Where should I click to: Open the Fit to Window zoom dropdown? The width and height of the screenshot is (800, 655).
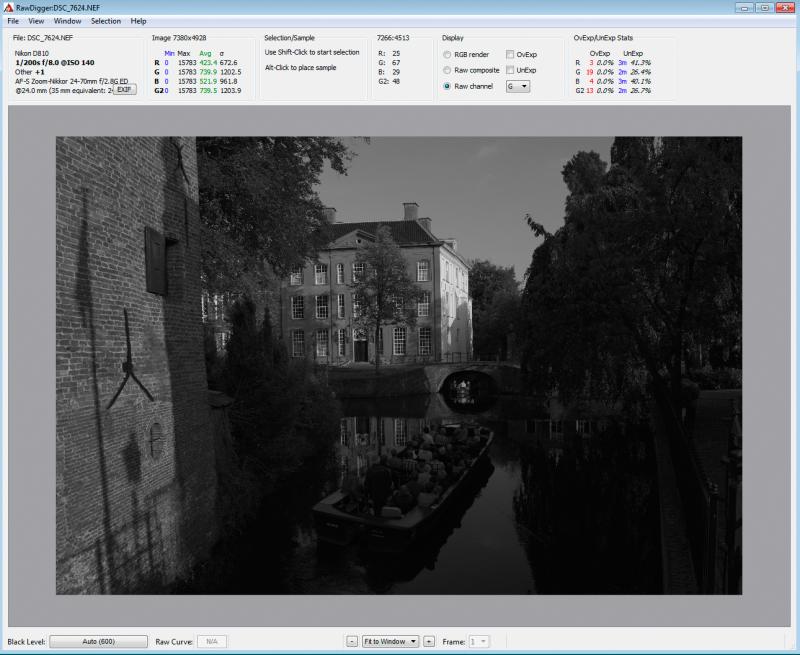pyautogui.click(x=390, y=641)
